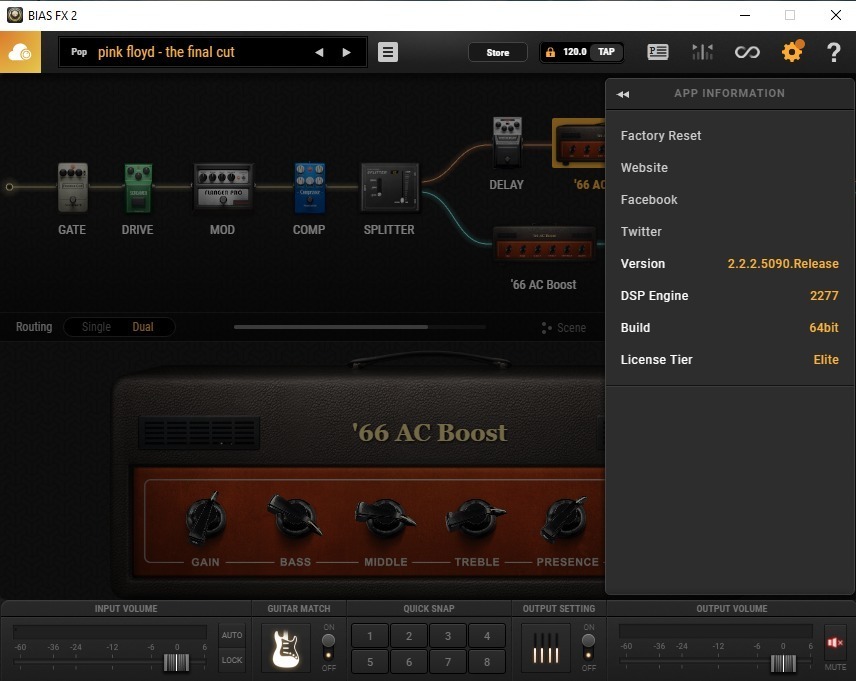The height and width of the screenshot is (681, 856).
Task: Switch routing to Dual
Action: tap(142, 327)
